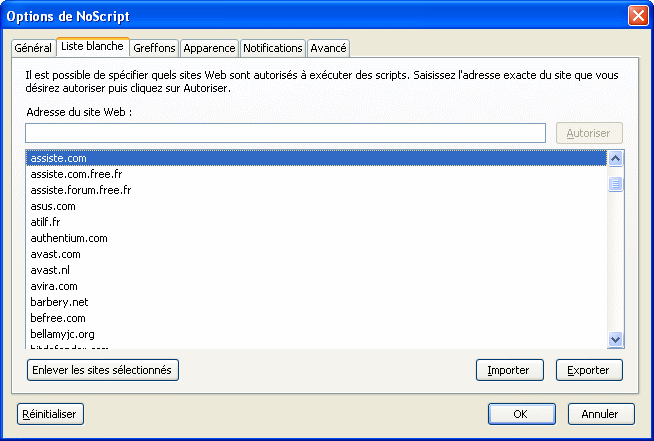The image size is (654, 441).
Task: Select bellamyjc.org entry
Action: 316,334
